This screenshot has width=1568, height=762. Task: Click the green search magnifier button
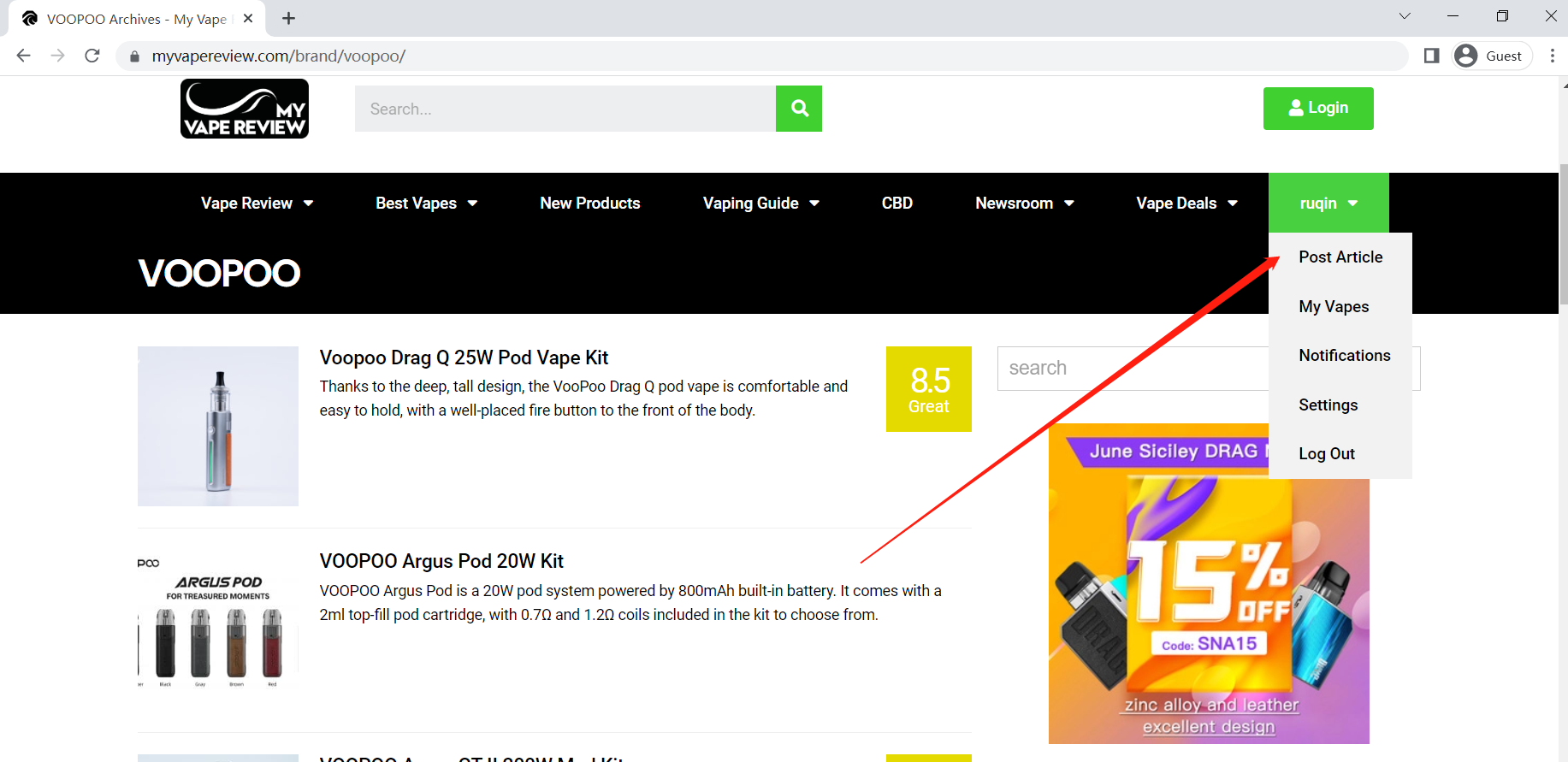(799, 109)
